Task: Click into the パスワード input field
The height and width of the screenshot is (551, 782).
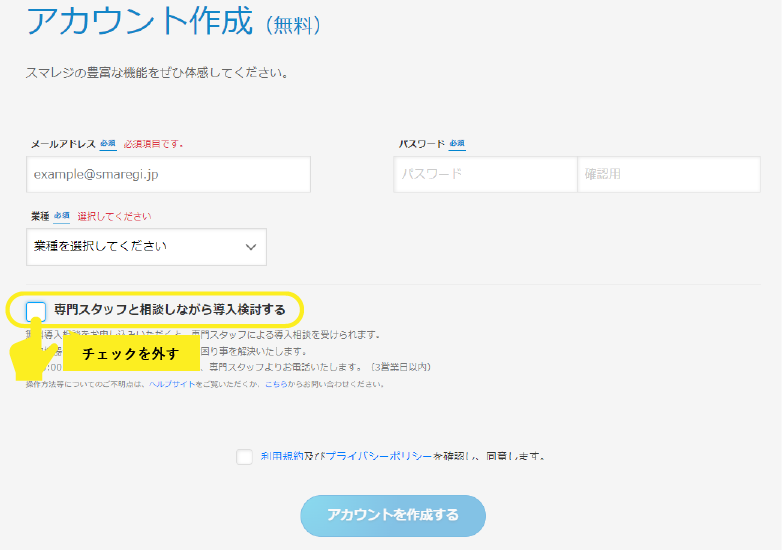Action: (485, 174)
